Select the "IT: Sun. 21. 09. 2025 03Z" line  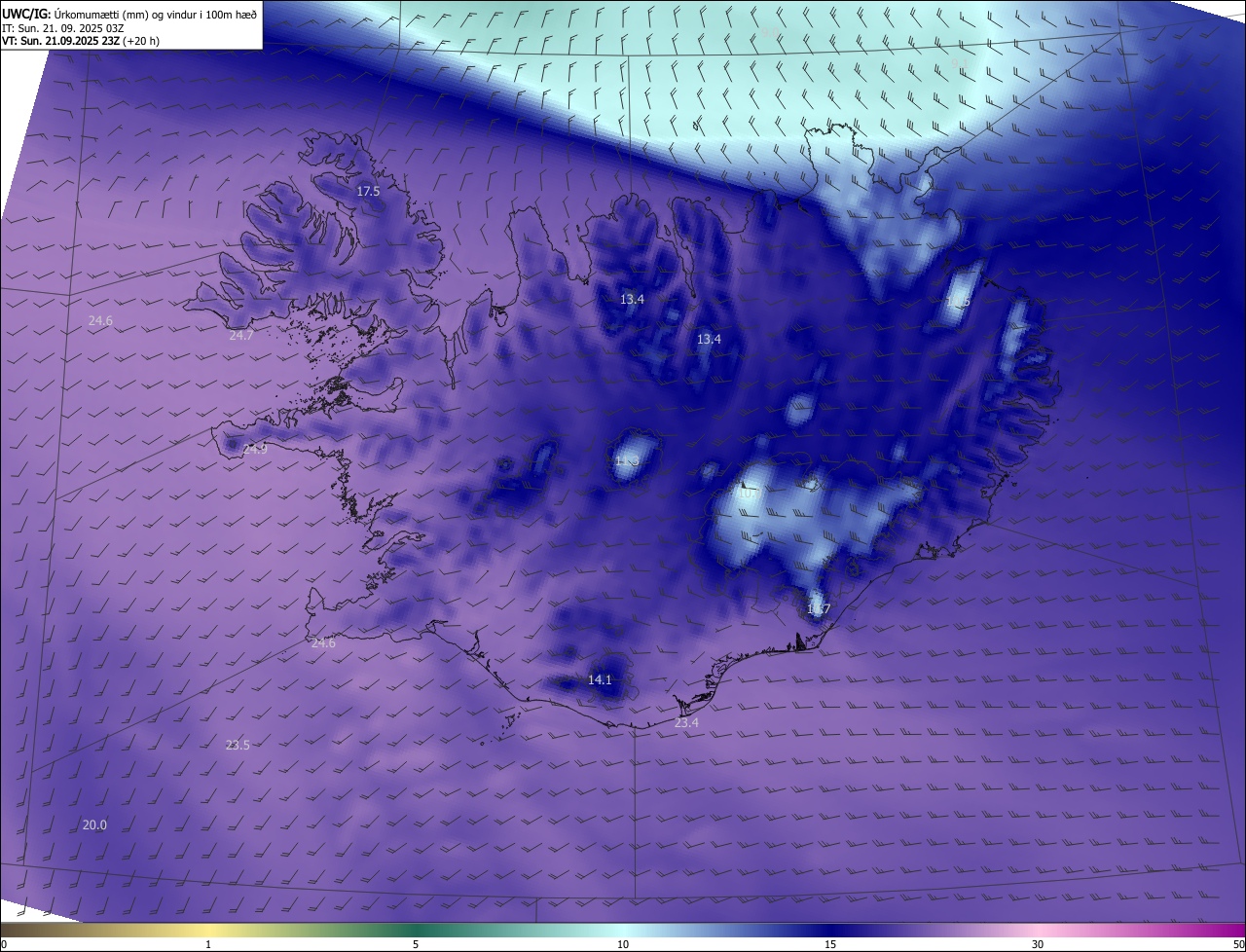pyautogui.click(x=62, y=27)
